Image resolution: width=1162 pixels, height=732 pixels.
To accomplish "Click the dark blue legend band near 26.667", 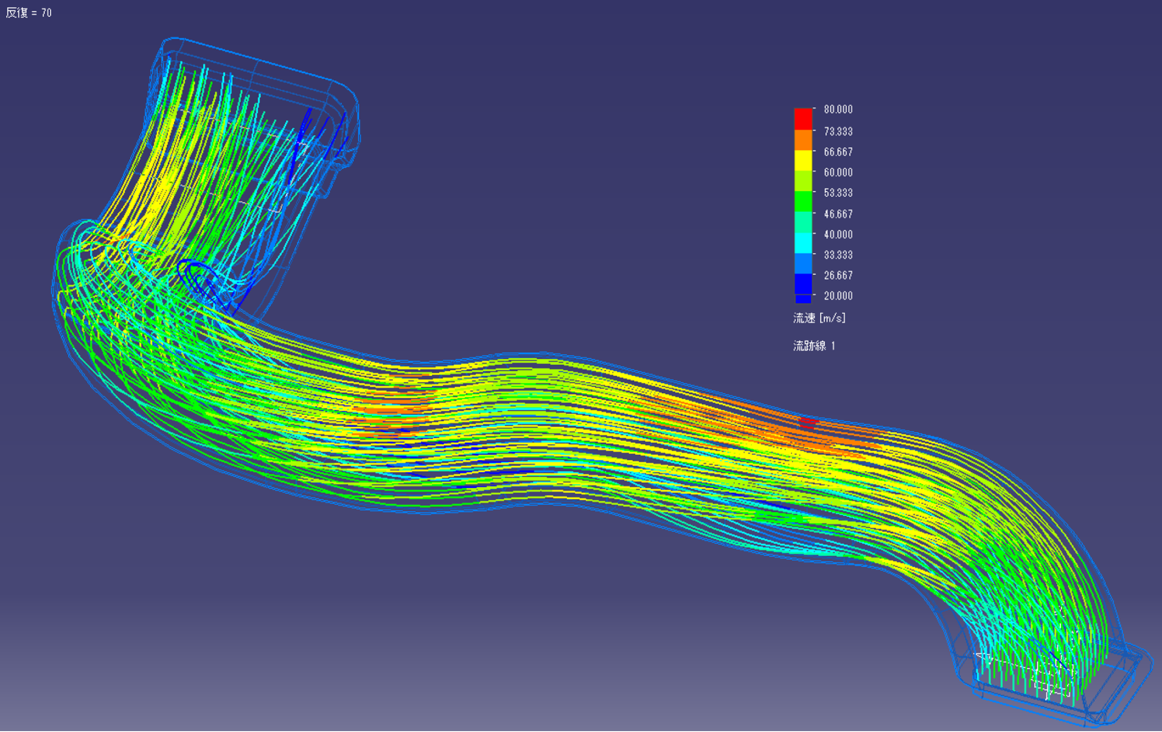I will click(x=803, y=284).
